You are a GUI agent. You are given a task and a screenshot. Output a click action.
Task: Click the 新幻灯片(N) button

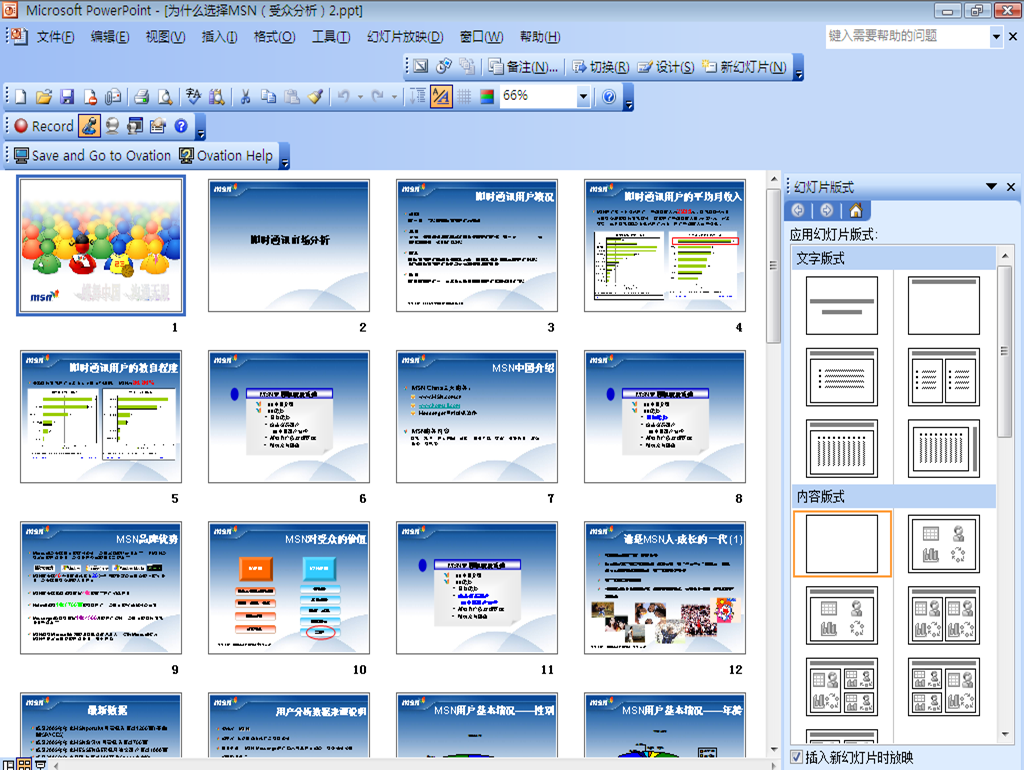coord(744,67)
